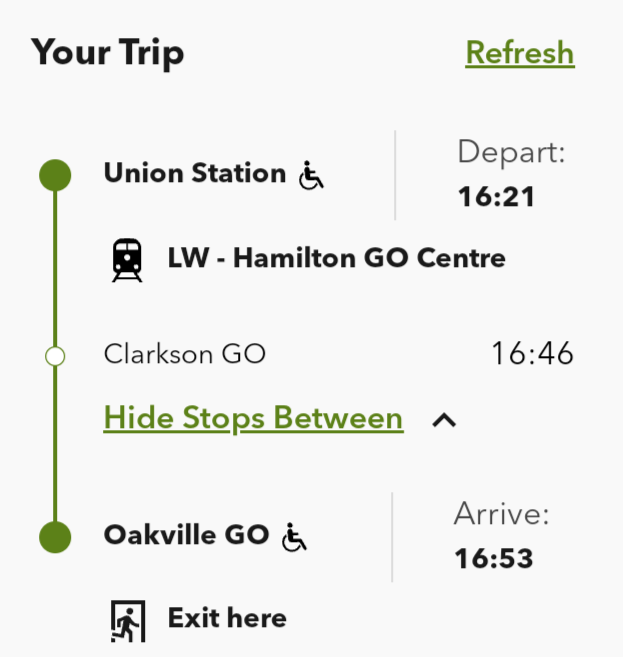Click the LW - Hamilton GO Centre label

pyautogui.click(x=337, y=259)
